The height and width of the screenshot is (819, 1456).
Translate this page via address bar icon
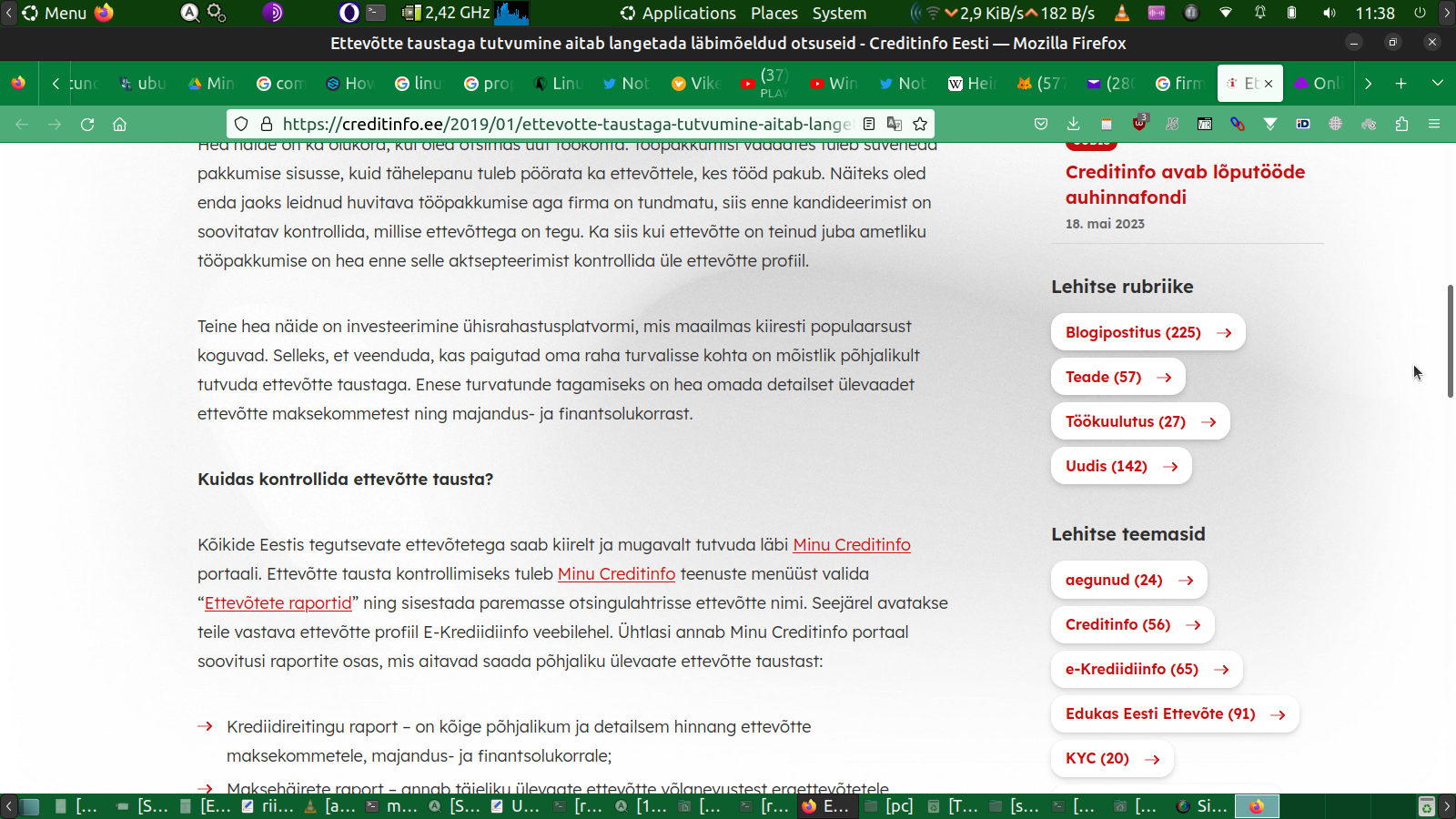[x=895, y=124]
